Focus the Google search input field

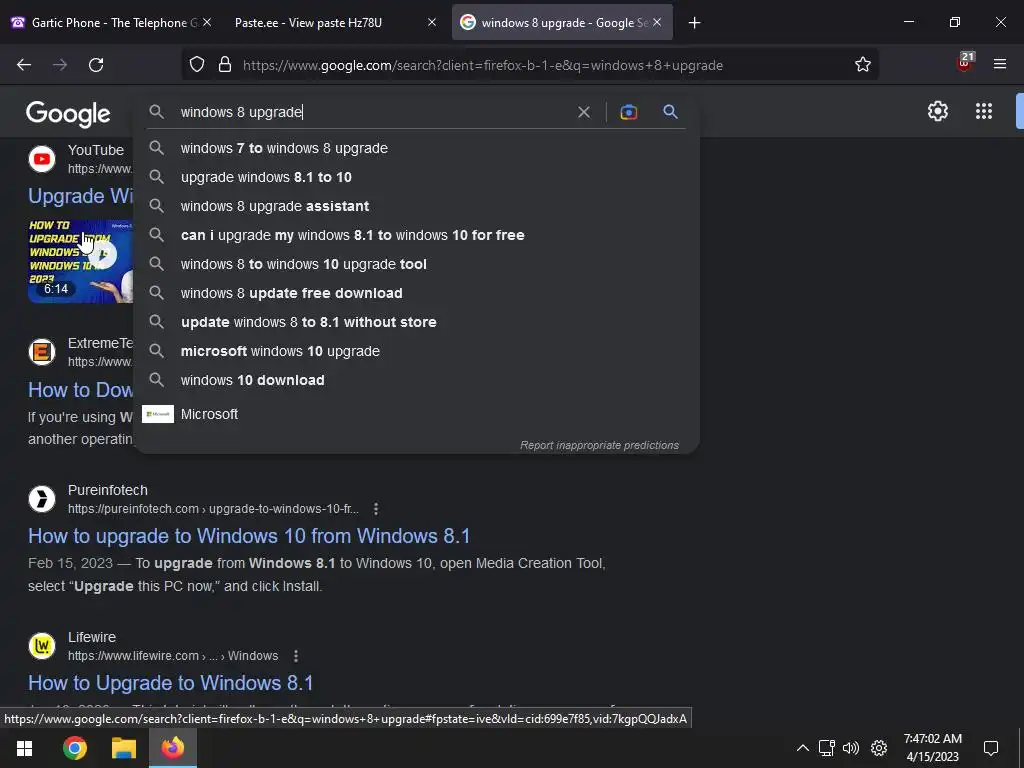[x=372, y=112]
